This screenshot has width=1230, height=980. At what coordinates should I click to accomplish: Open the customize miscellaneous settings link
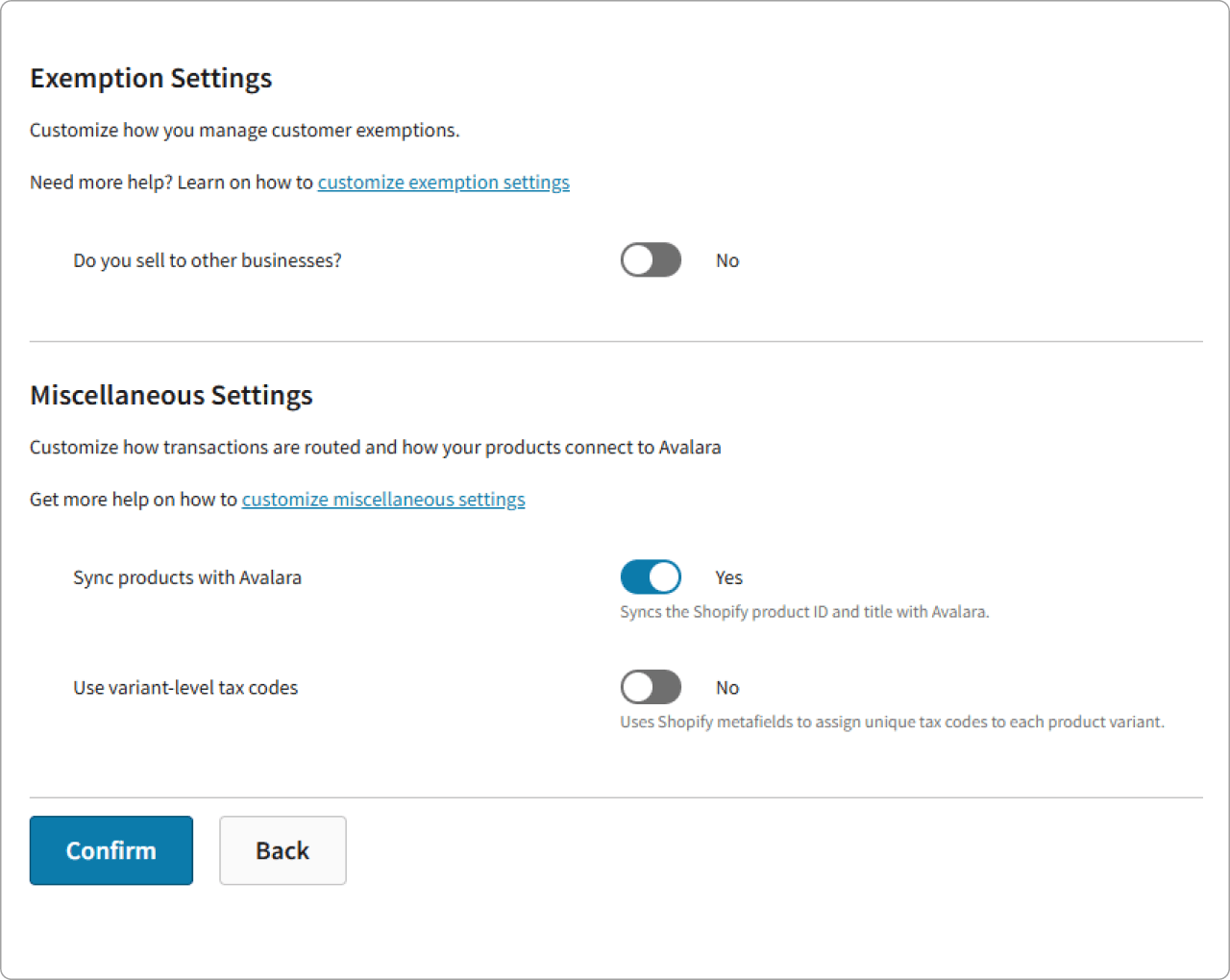(x=383, y=500)
